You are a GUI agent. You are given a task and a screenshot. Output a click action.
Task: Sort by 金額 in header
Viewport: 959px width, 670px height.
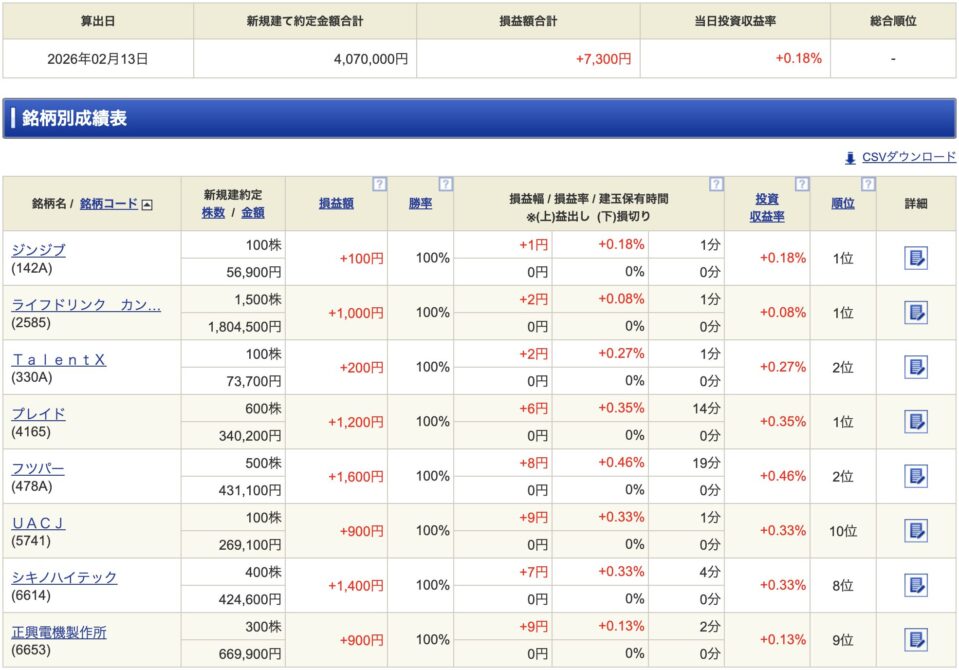(253, 213)
